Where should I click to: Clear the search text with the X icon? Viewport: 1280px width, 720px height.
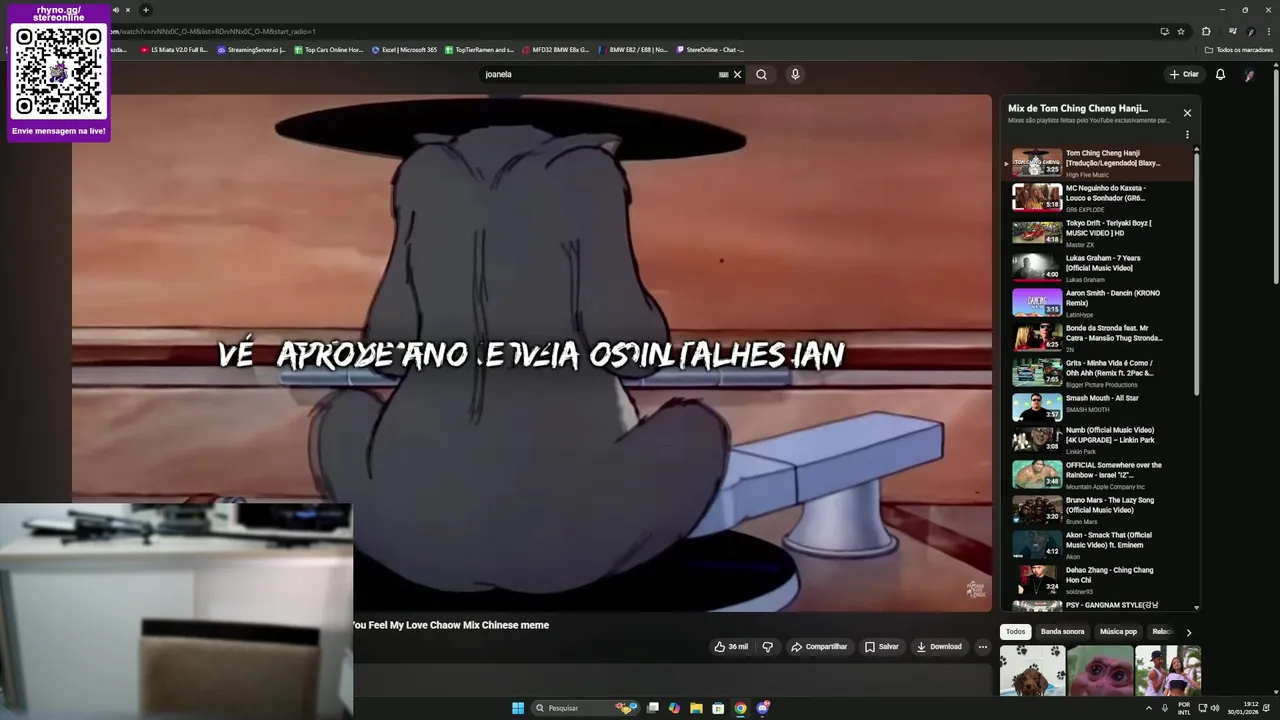(738, 74)
